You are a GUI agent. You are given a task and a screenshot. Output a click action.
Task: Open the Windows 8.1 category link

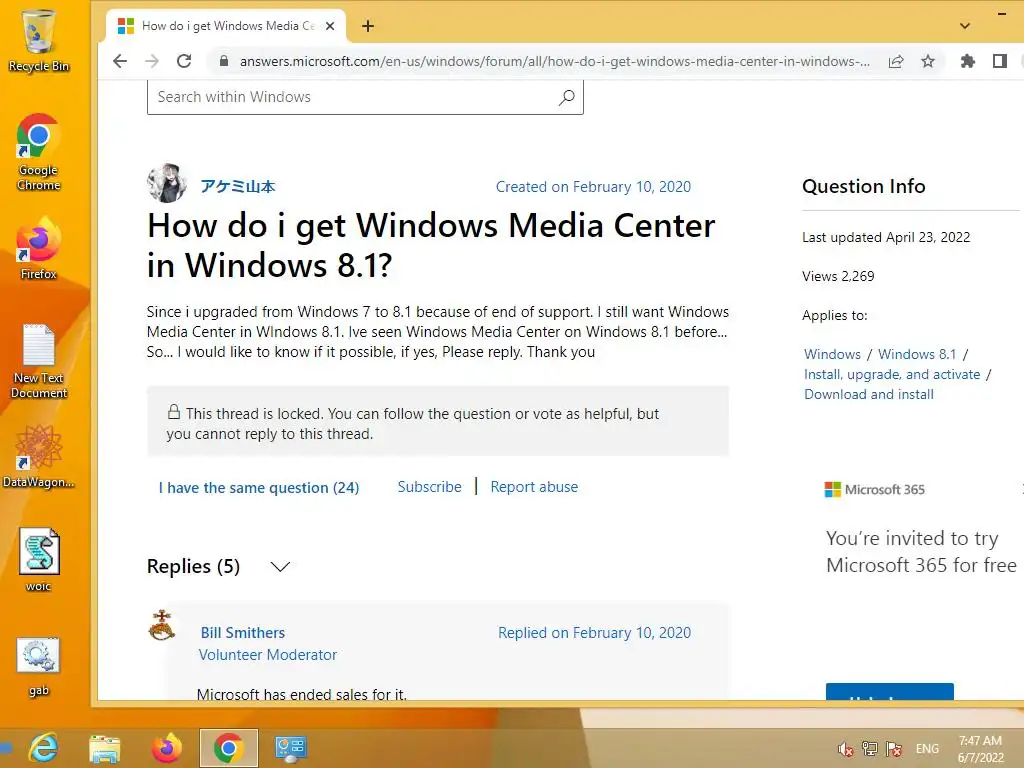tap(917, 354)
